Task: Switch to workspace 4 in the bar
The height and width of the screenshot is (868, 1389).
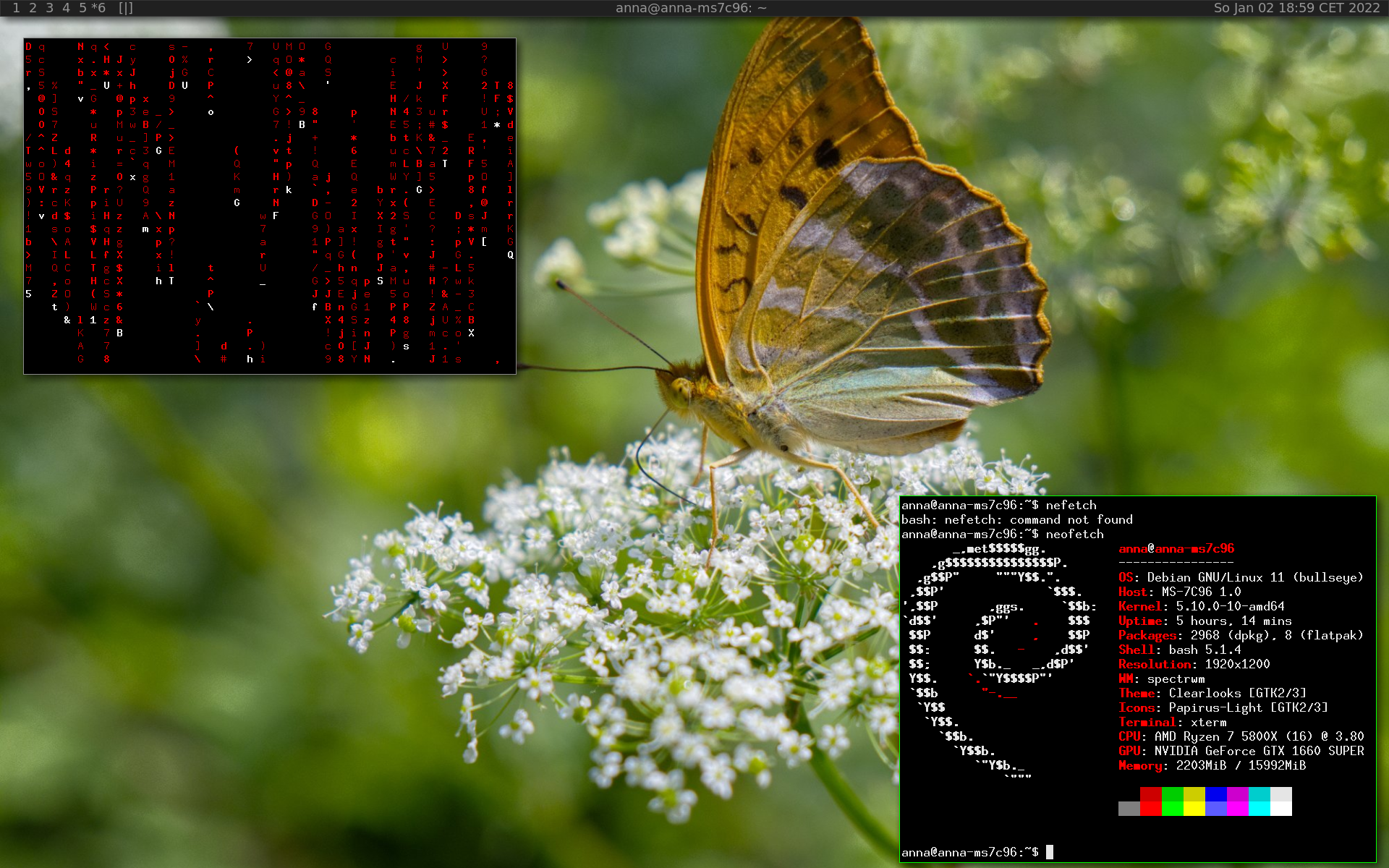Action: (66, 8)
